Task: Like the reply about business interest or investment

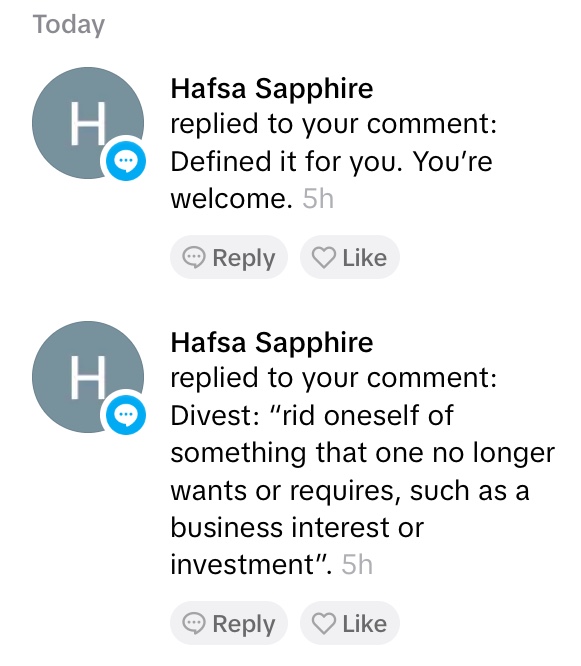Action: coord(350,624)
